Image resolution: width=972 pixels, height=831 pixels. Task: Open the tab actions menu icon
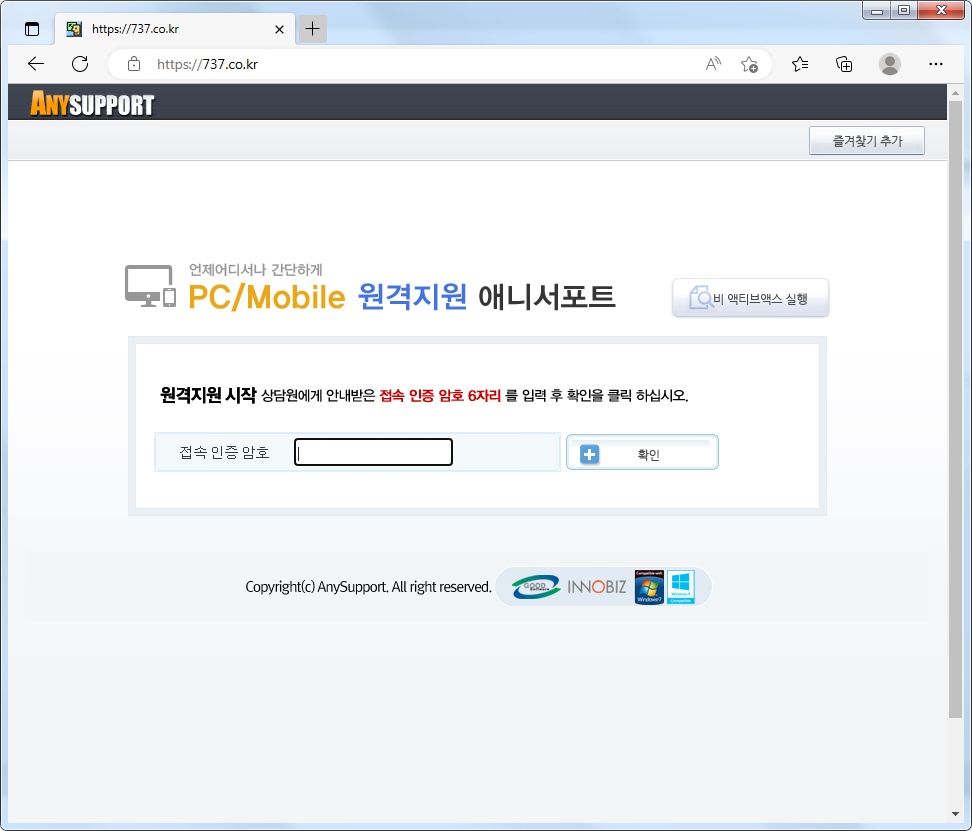pyautogui.click(x=32, y=29)
